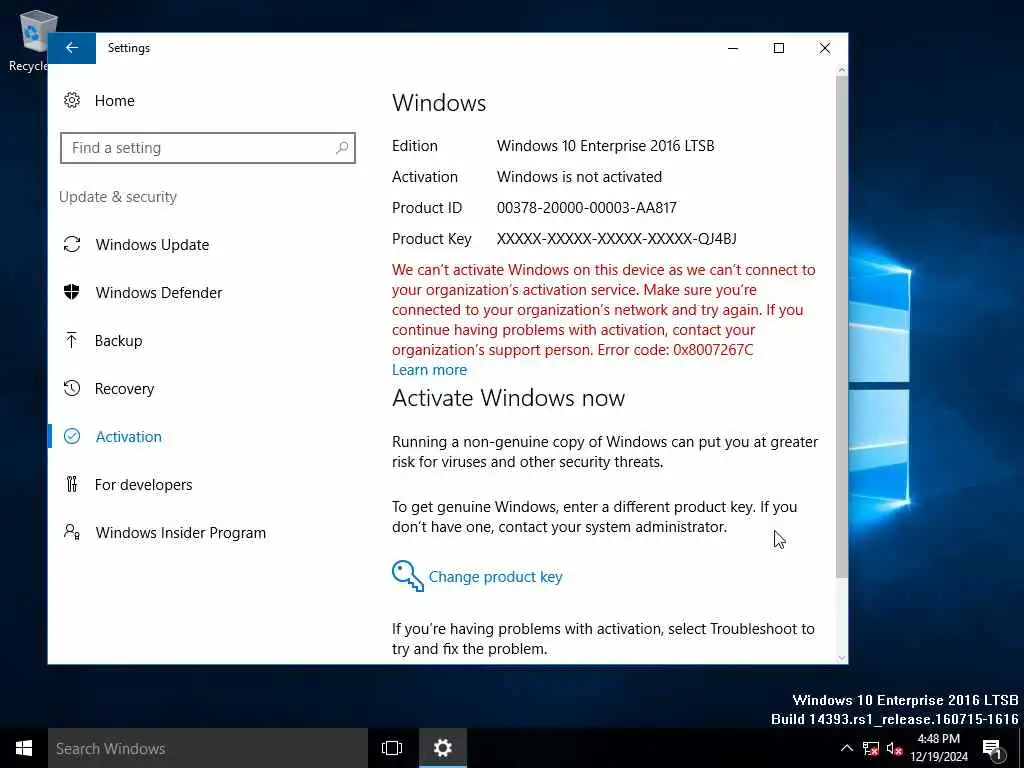Open Home via the gear icon
Viewport: 1024px width, 768px height.
72,101
